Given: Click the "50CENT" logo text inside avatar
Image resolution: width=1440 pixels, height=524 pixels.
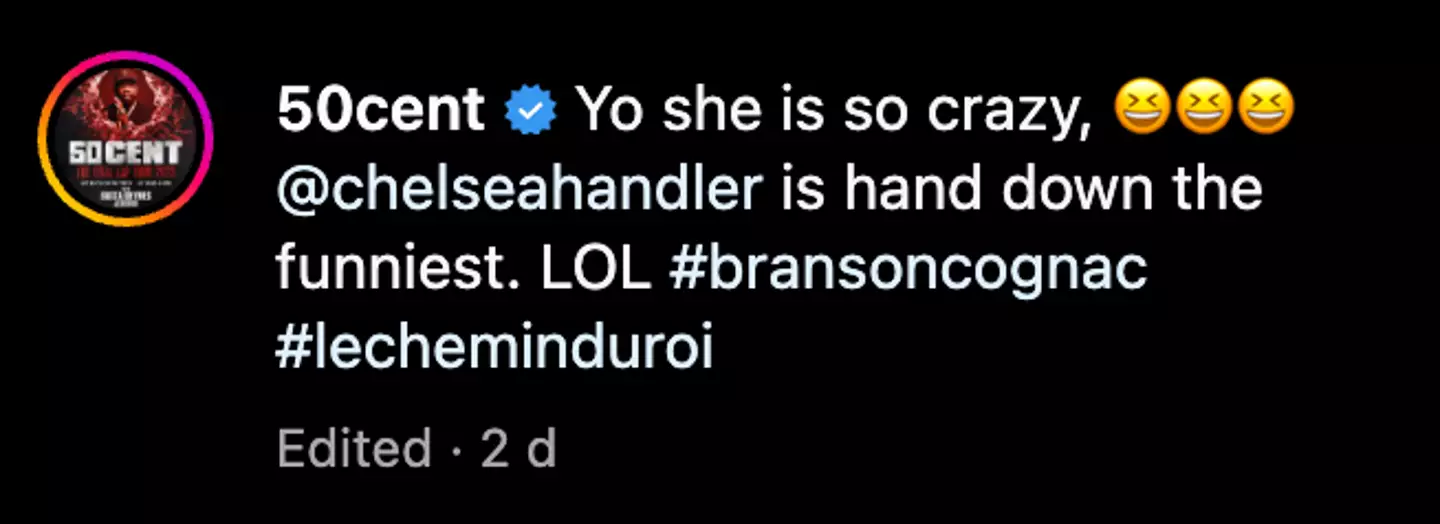Looking at the screenshot, I should [x=125, y=154].
